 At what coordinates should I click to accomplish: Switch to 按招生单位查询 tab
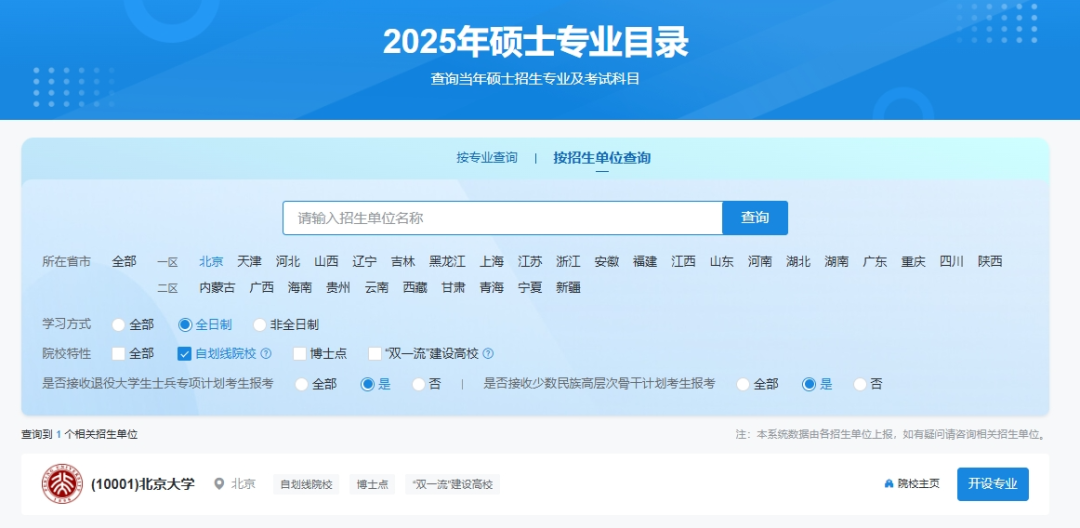(602, 158)
